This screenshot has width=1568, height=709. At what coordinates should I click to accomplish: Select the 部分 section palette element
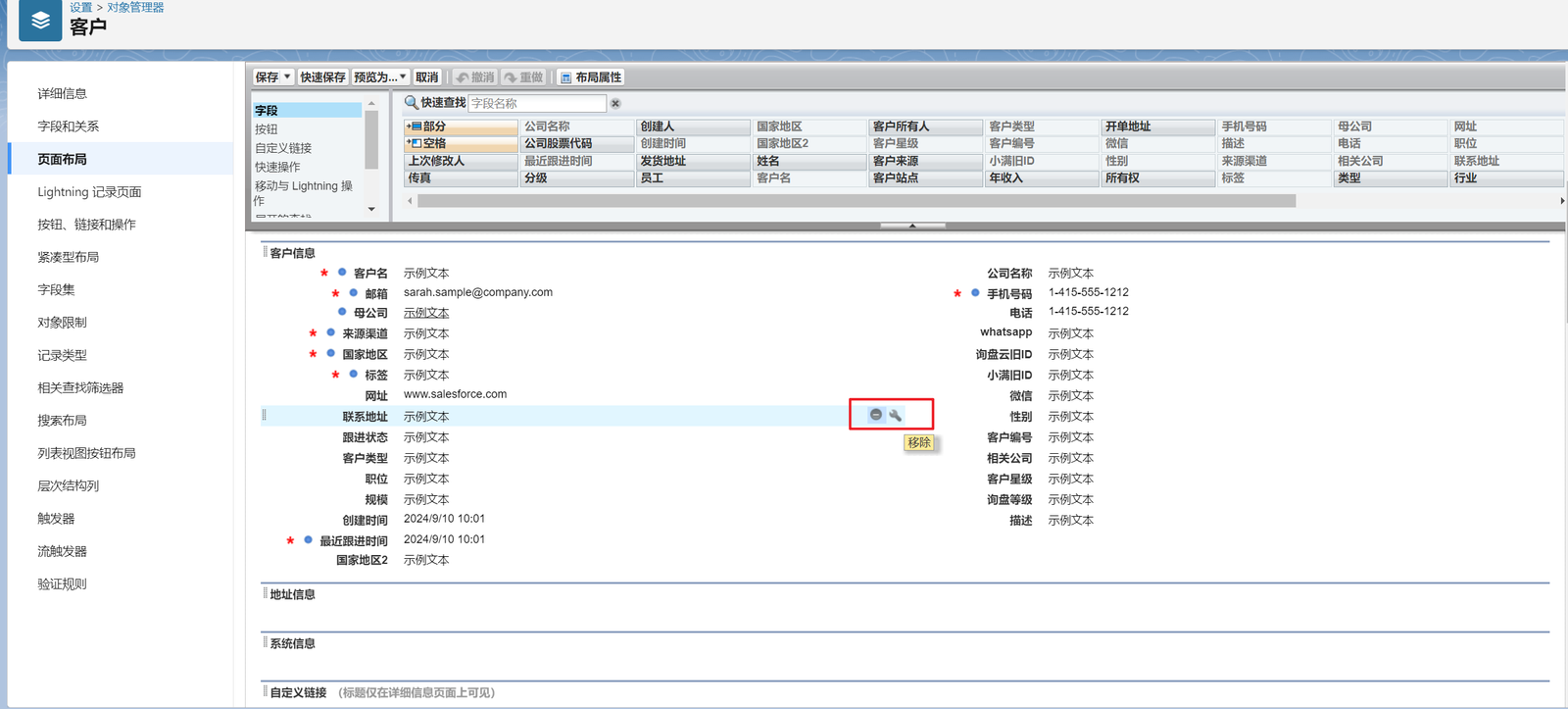pyautogui.click(x=461, y=127)
